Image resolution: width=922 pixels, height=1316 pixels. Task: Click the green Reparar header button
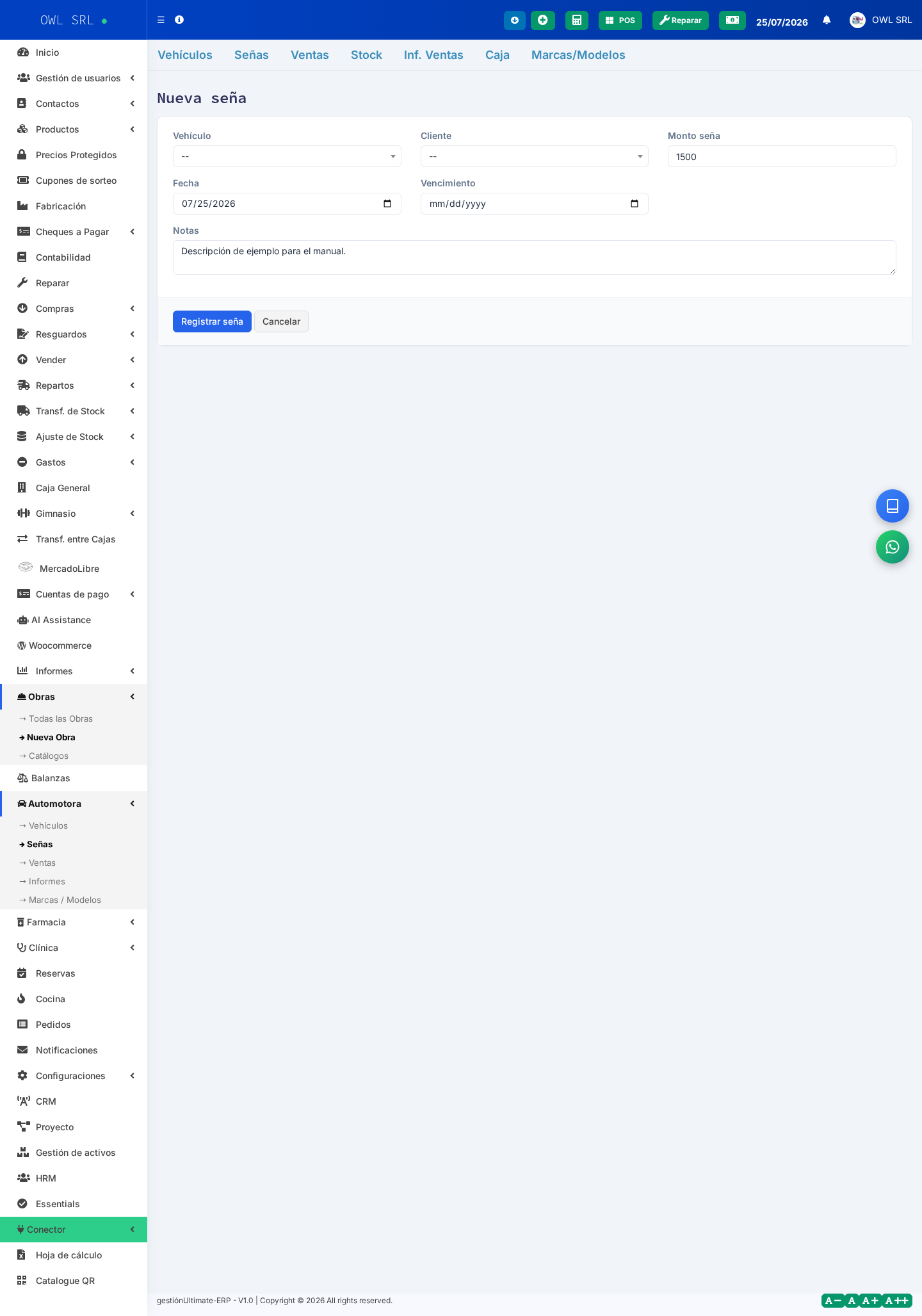point(681,20)
